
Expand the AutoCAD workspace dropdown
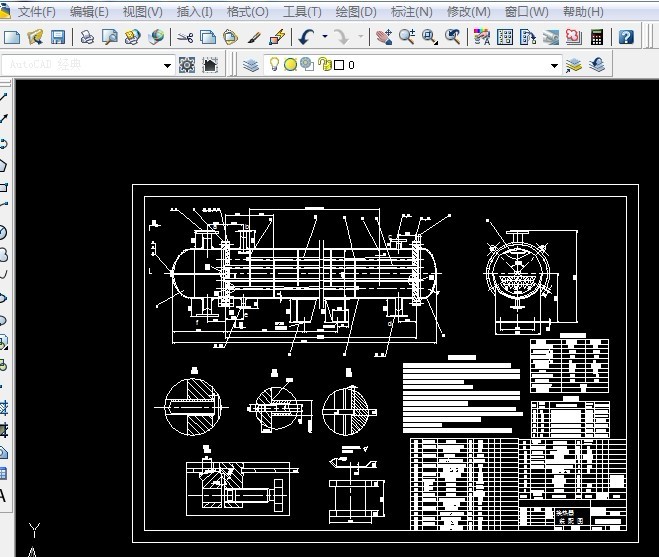coord(168,65)
